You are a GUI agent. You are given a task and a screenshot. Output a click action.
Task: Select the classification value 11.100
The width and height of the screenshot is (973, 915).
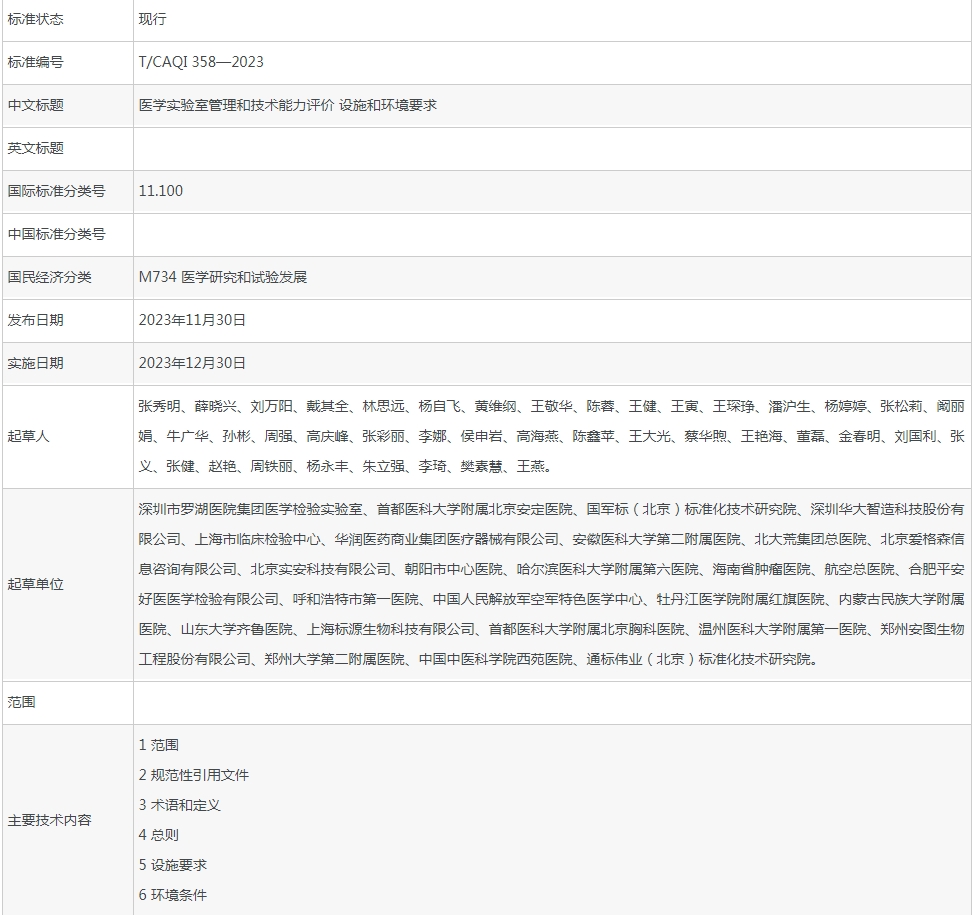pyautogui.click(x=161, y=191)
